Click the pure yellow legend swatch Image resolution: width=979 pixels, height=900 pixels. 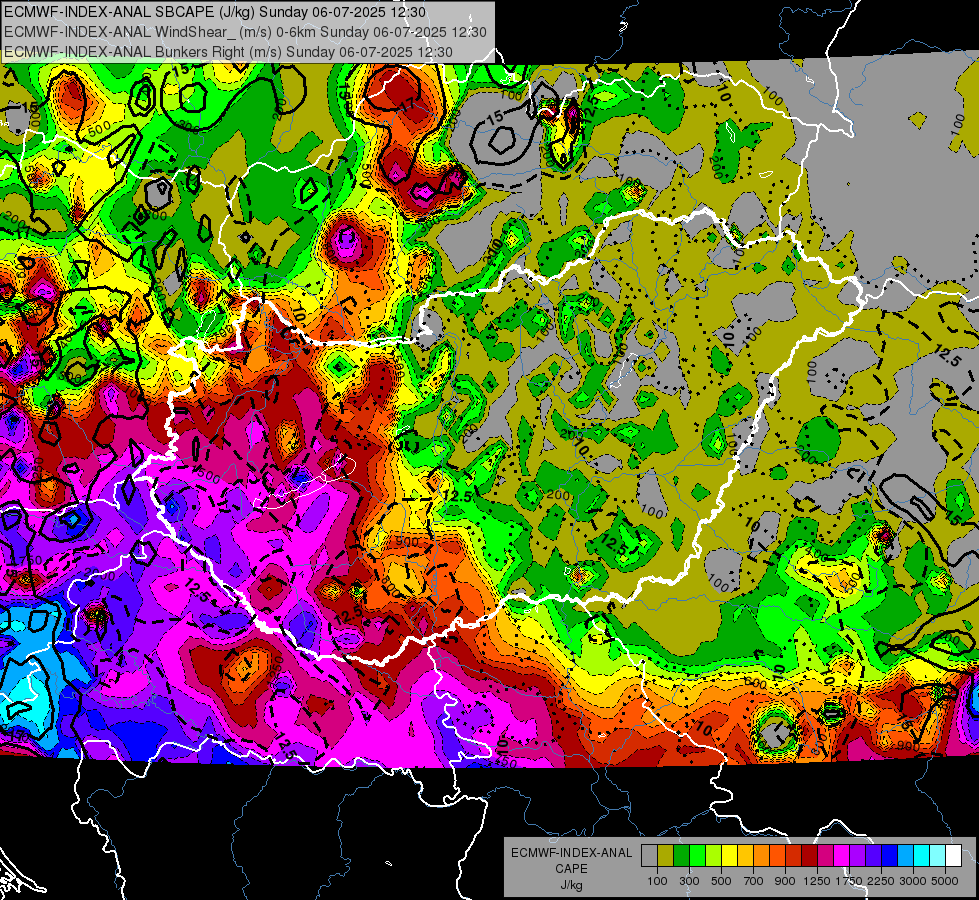(x=729, y=856)
